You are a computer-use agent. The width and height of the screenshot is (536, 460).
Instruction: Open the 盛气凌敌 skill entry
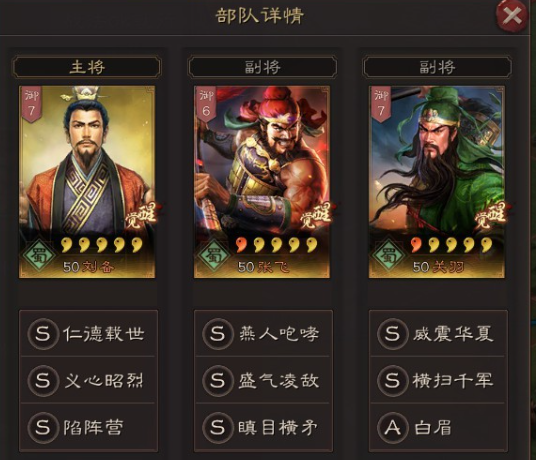[263, 380]
